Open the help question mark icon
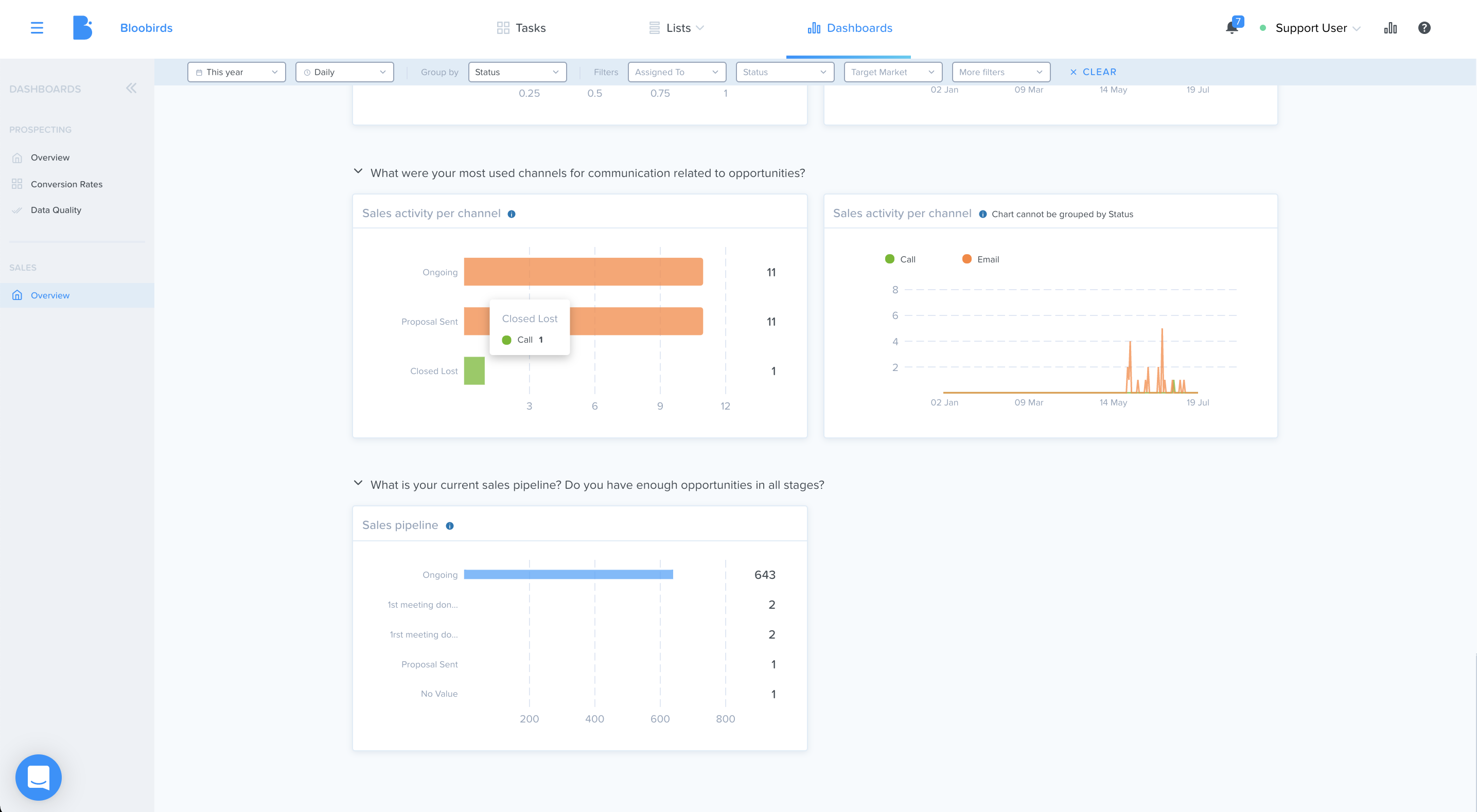The image size is (1477, 812). [x=1423, y=27]
